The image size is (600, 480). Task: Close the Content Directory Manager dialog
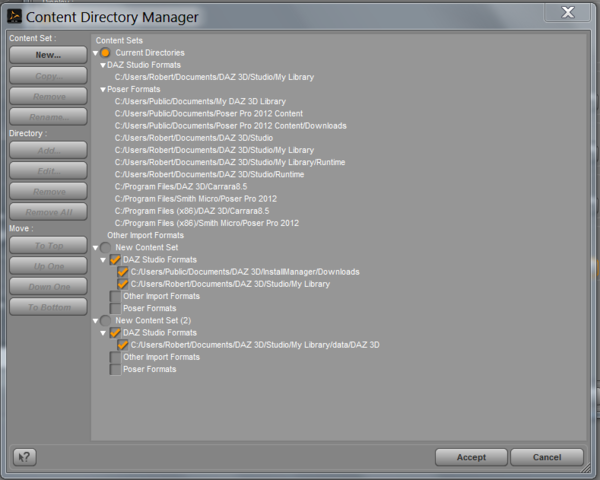[x=567, y=13]
